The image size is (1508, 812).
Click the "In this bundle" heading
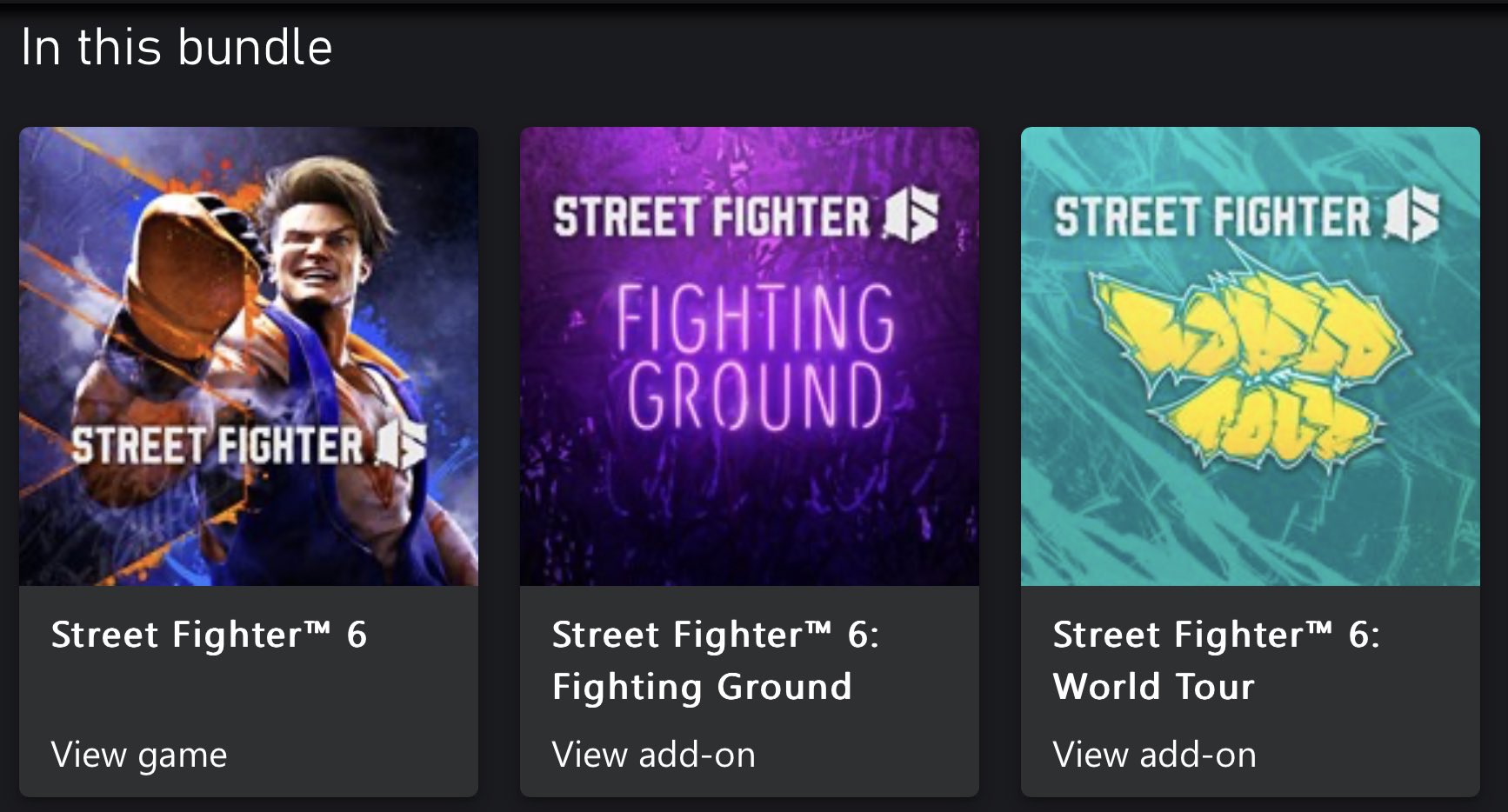(x=177, y=47)
